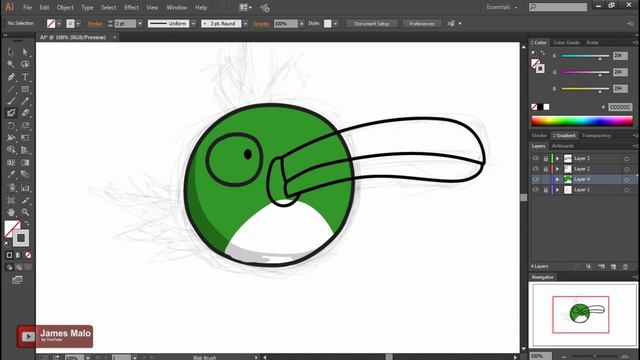640x360 pixels.
Task: Expand Layer 2 disclosure triangle
Action: point(558,169)
